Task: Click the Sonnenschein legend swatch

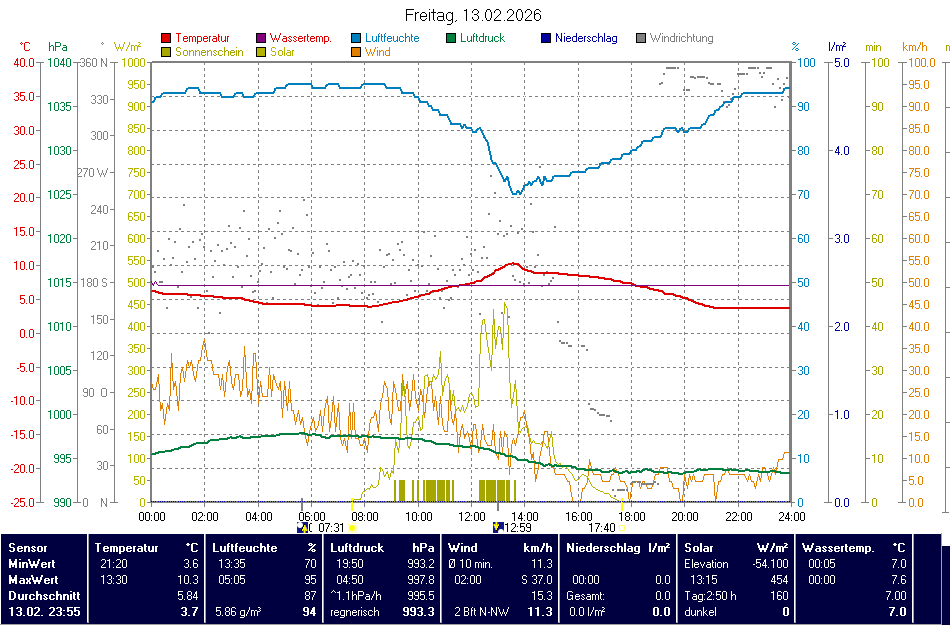Action: coord(166,52)
